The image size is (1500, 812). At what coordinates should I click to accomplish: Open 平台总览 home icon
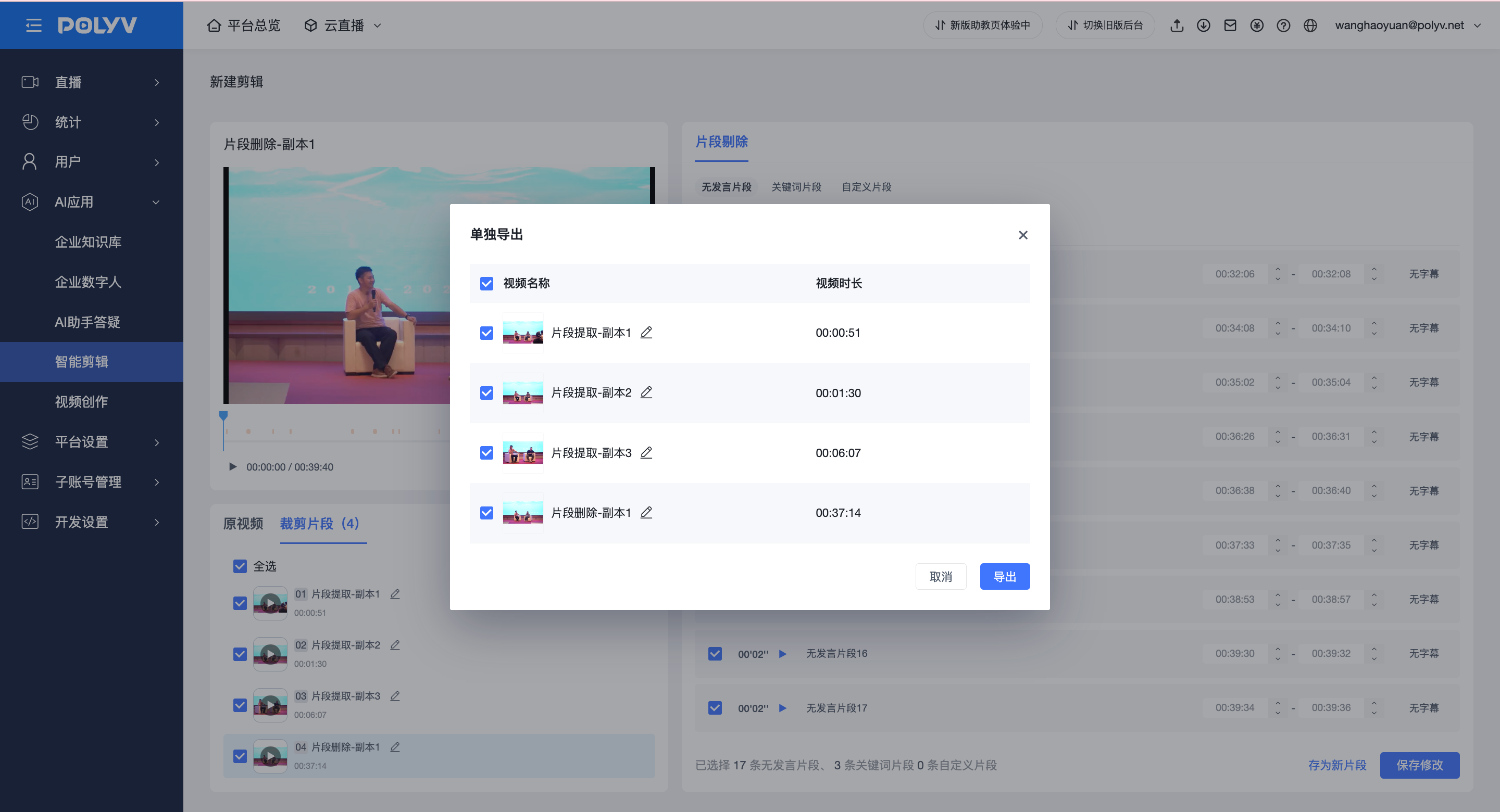214,25
